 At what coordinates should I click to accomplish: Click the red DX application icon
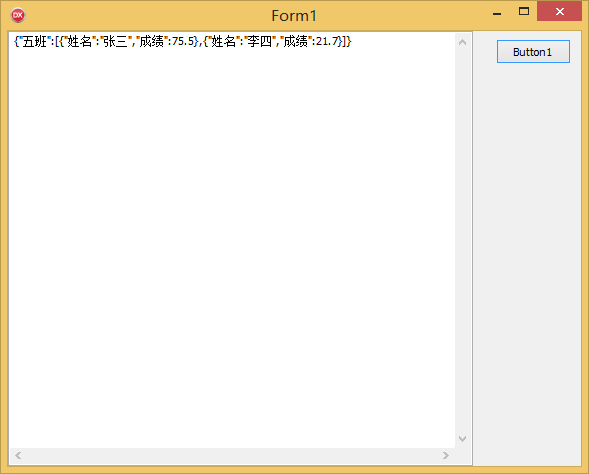(18, 15)
